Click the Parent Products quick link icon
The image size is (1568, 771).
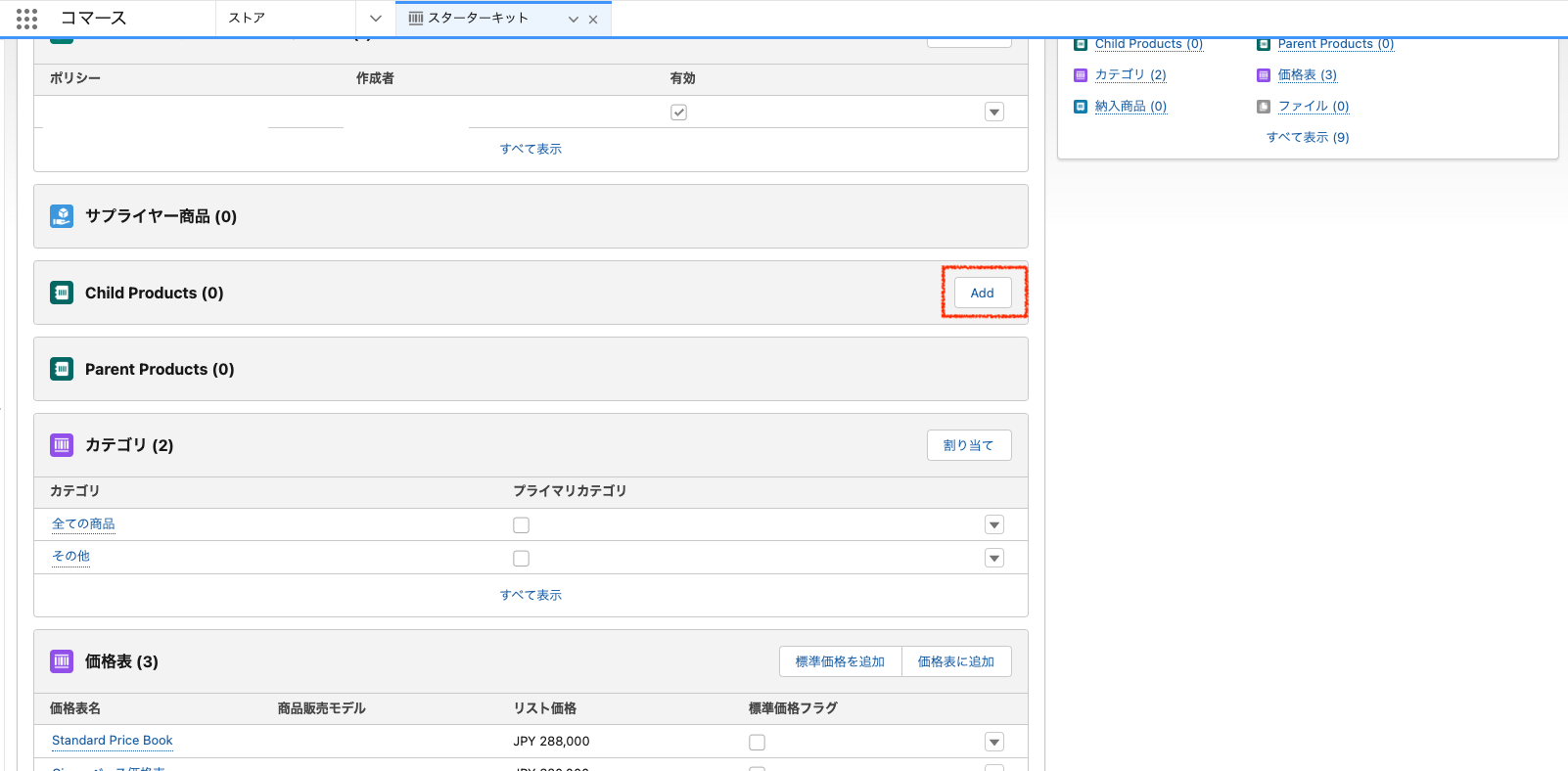point(1264,44)
